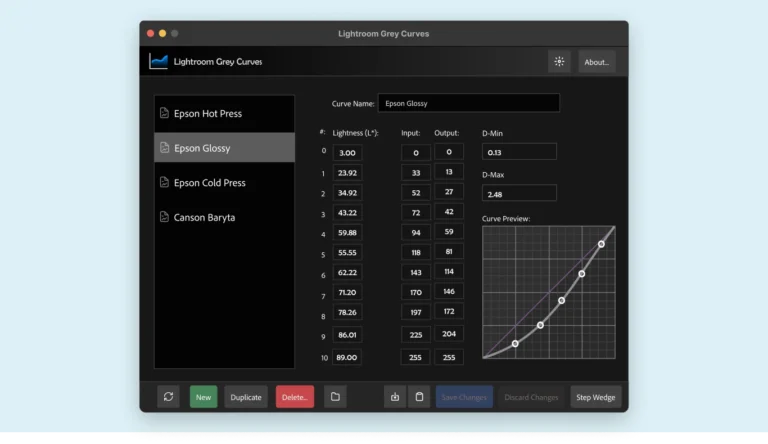This screenshot has width=768, height=444.
Task: Click the D-Min field 0.13
Action: pyautogui.click(x=519, y=152)
